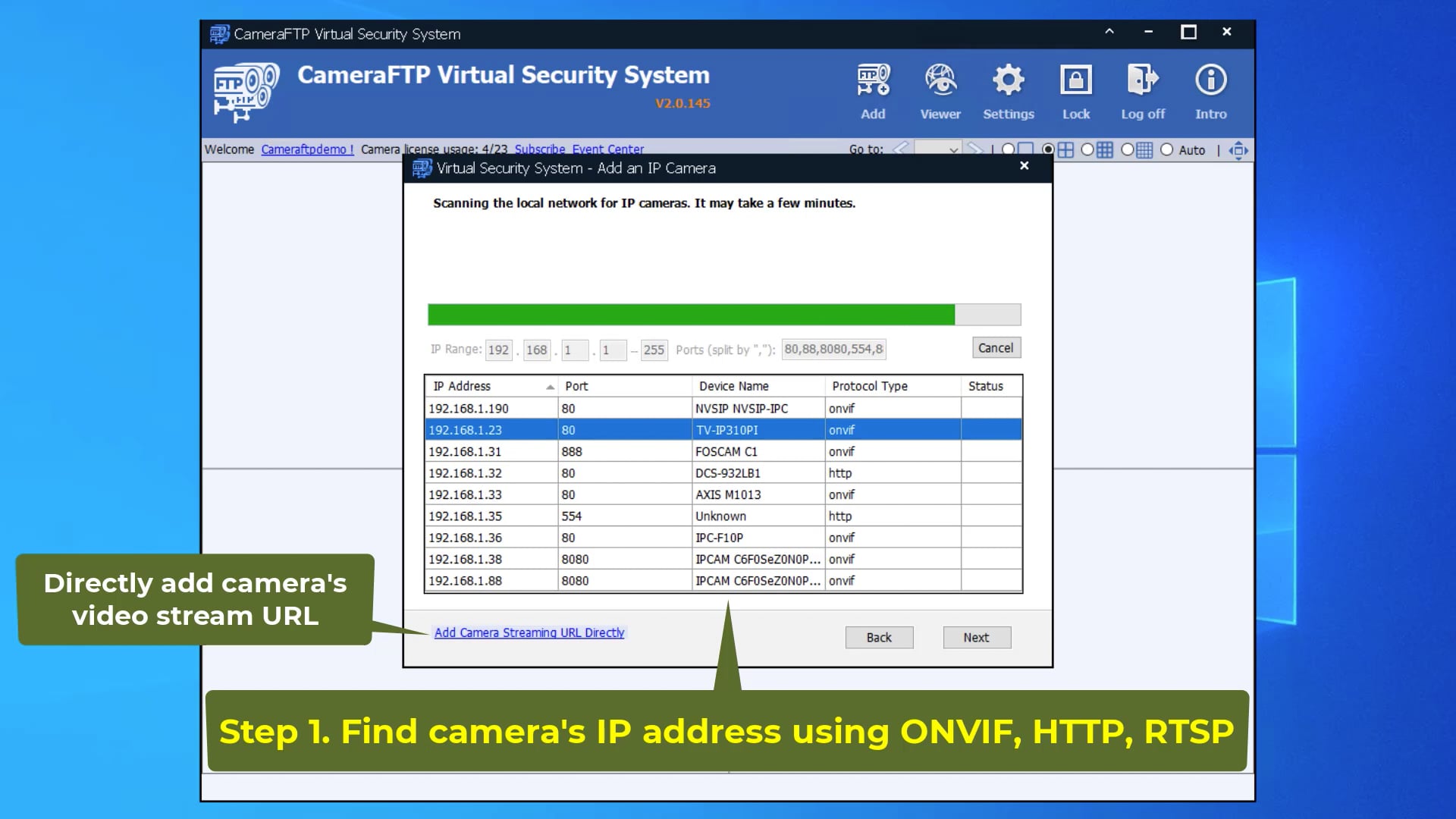Click the Device Name column header
The height and width of the screenshot is (819, 1456).
click(758, 386)
